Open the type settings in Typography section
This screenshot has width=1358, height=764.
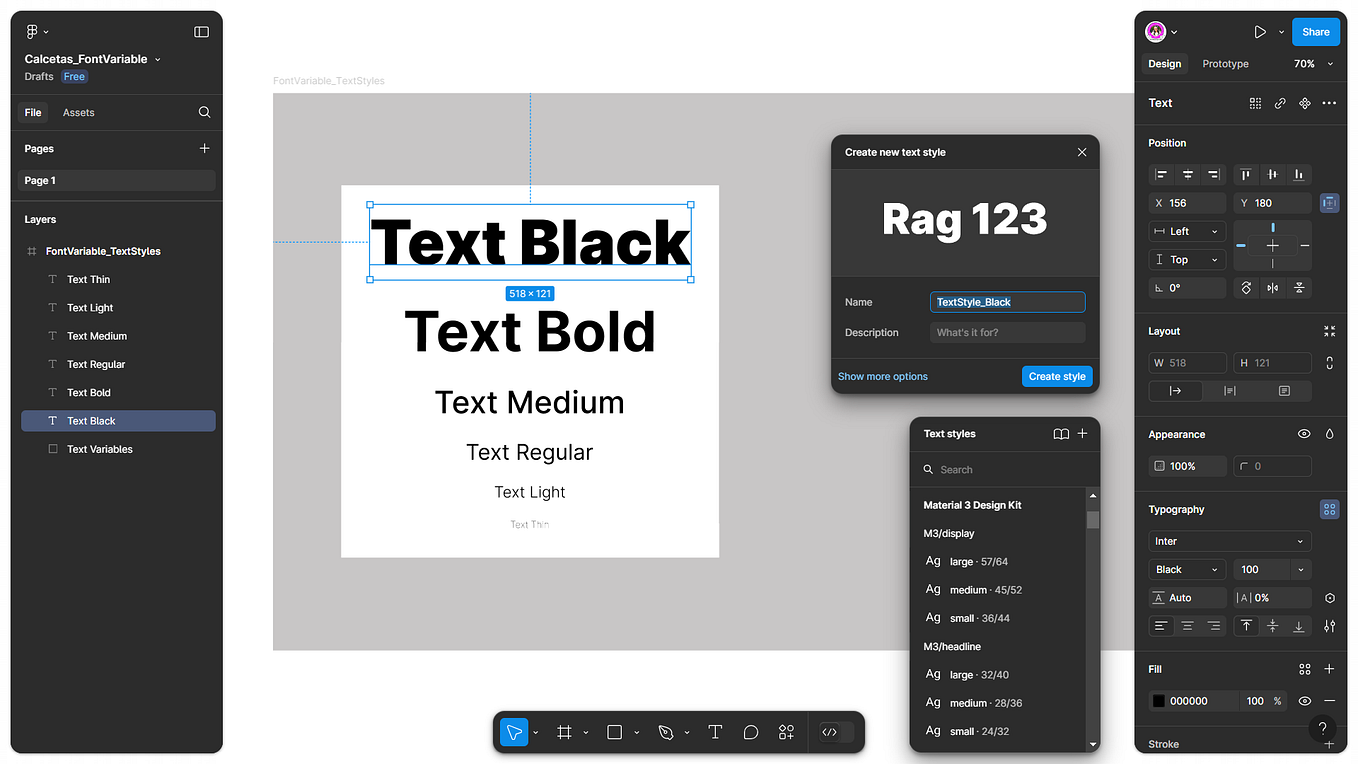(x=1329, y=509)
